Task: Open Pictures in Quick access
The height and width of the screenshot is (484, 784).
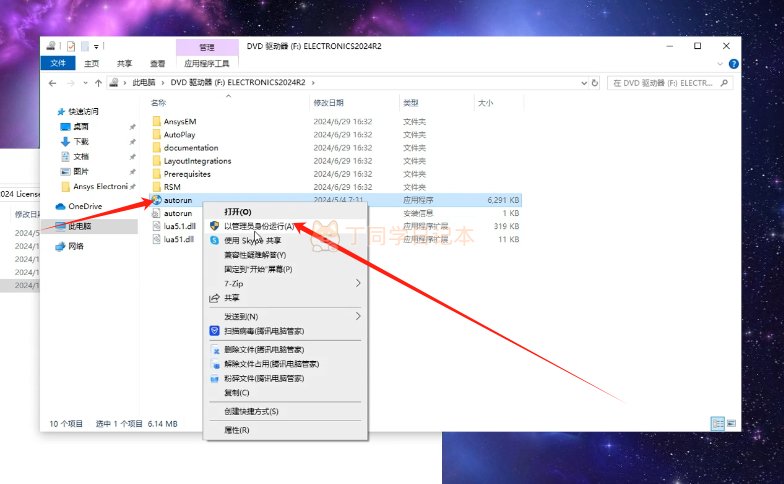Action: click(74, 172)
